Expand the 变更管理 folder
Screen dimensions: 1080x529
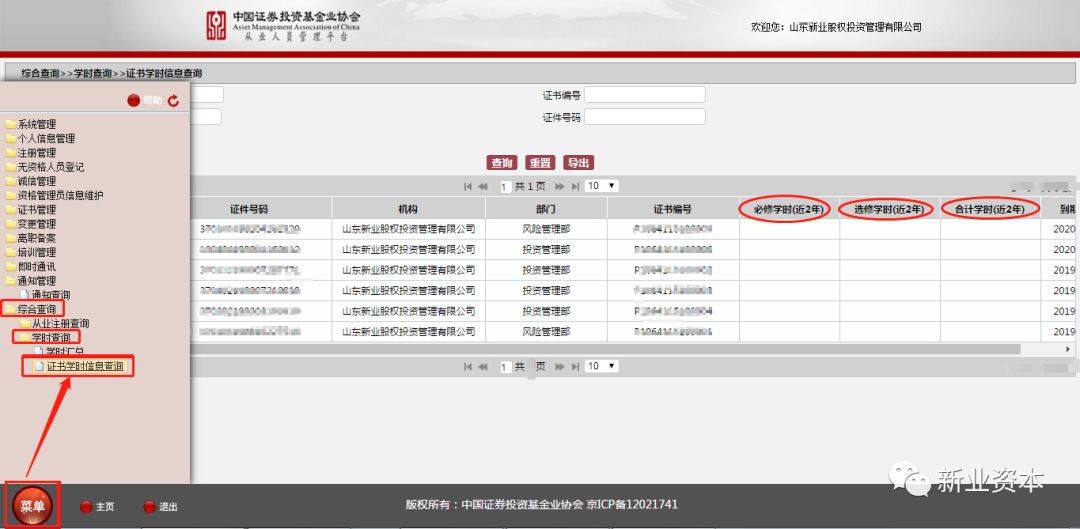pyautogui.click(x=37, y=224)
